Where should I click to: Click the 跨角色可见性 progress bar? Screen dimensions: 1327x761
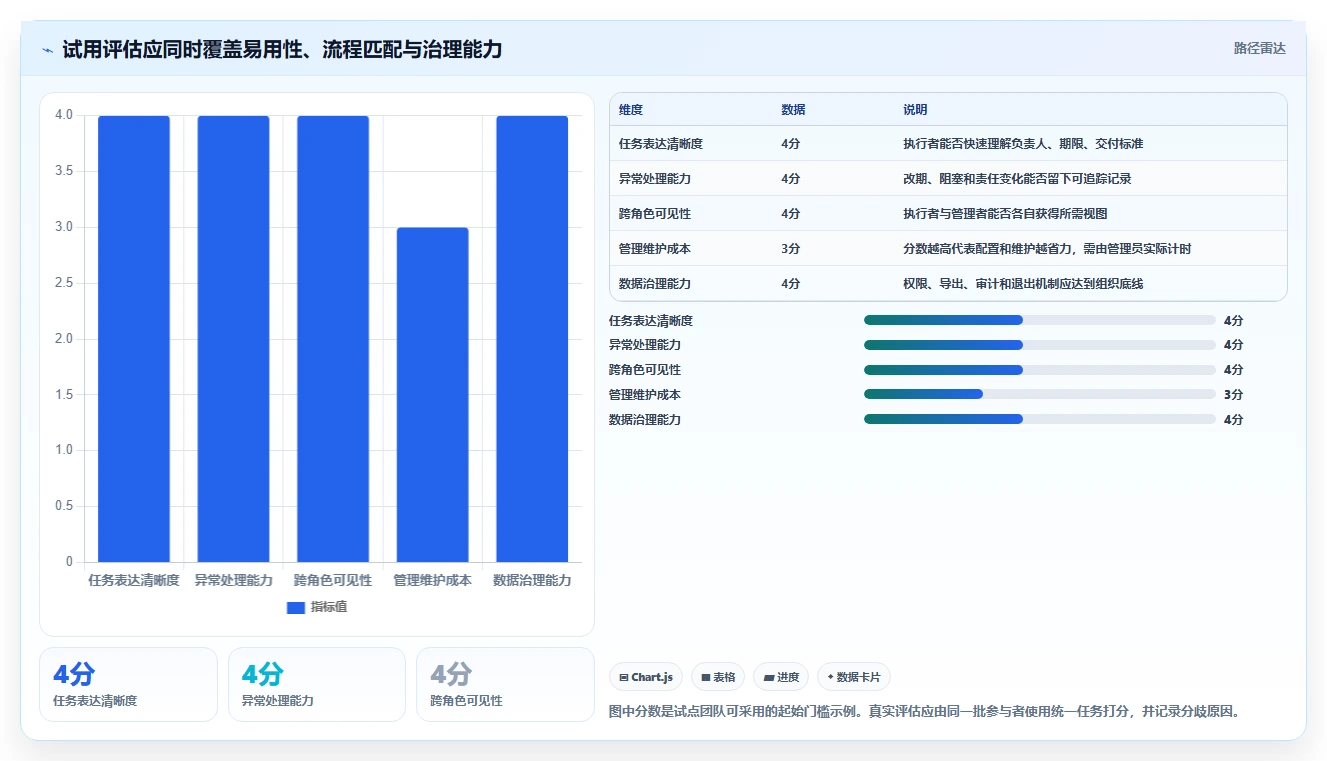(1040, 370)
